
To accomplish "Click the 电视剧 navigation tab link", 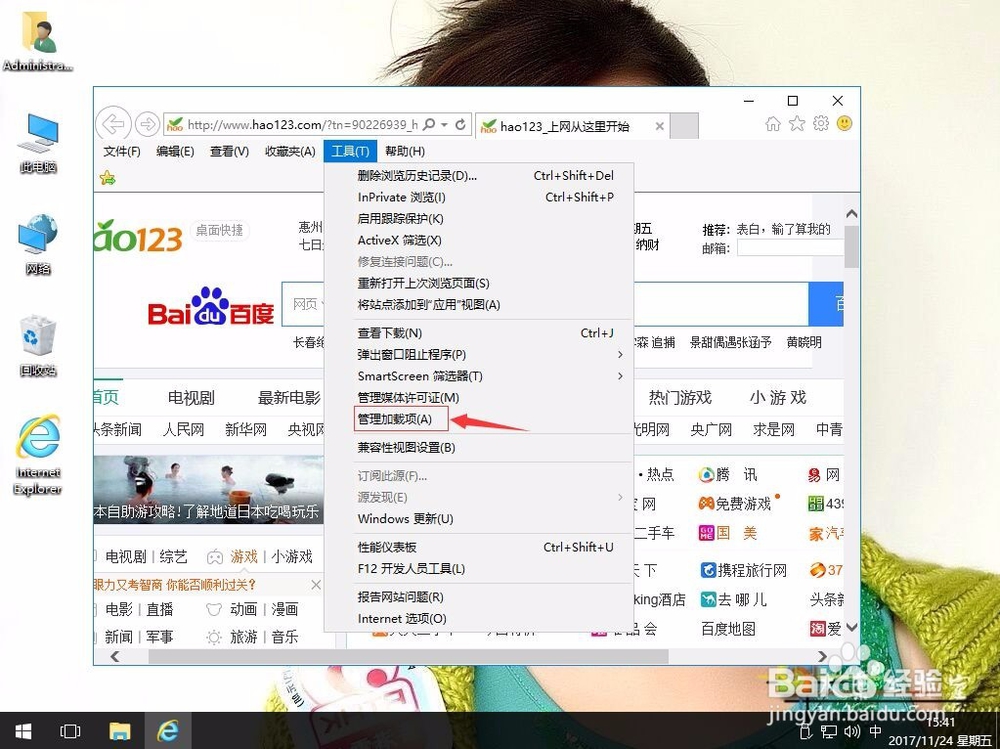I will point(191,397).
